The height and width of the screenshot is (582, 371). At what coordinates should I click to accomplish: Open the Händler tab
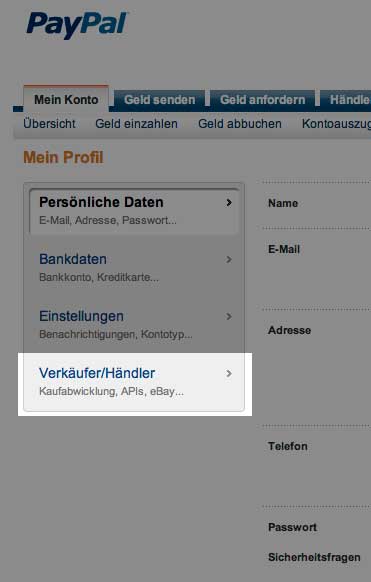(346, 100)
